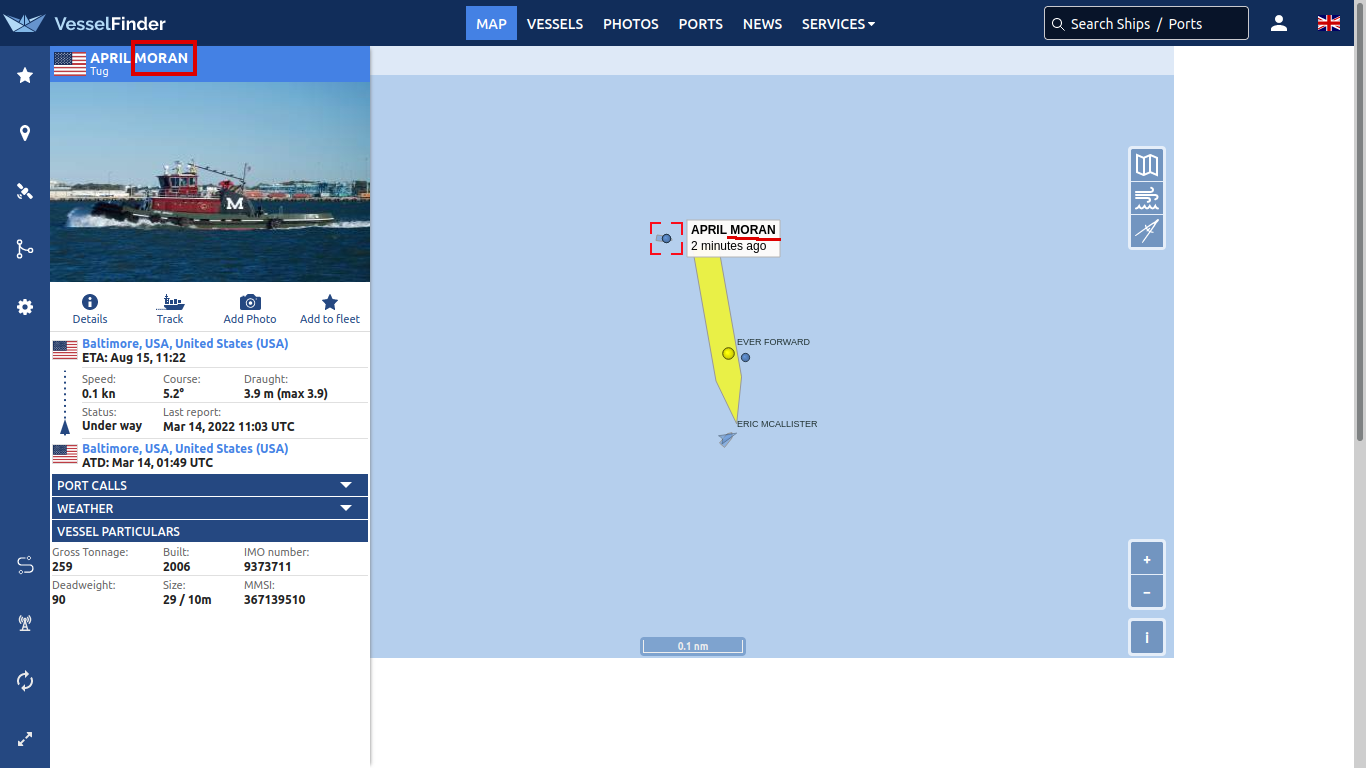Zoom out on the map
1366x768 pixels.
(x=1147, y=592)
